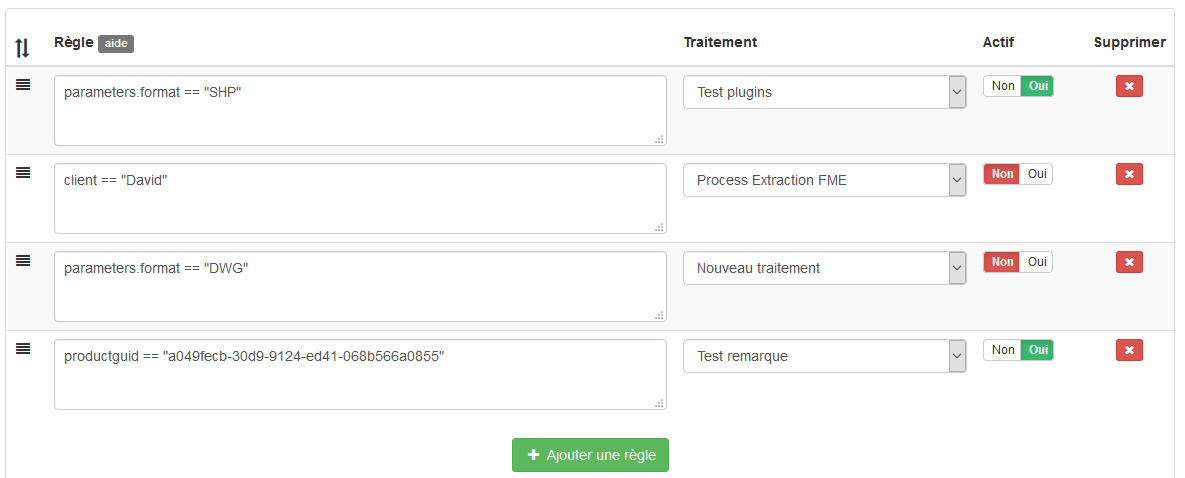Viewport: 1185px width, 478px height.
Task: Click the Ajouter une règle button
Action: 590,455
